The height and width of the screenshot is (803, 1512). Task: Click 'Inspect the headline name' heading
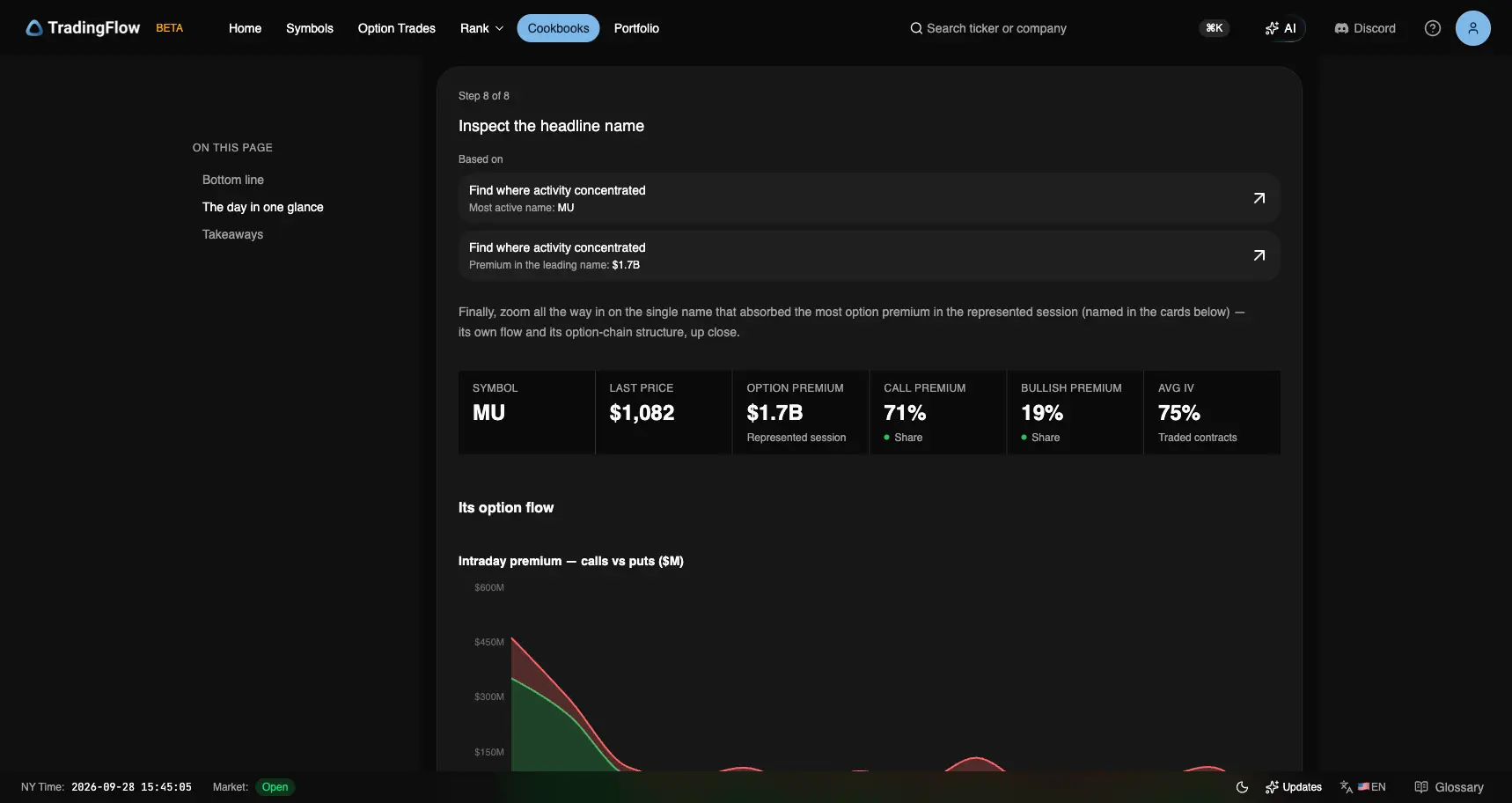(x=551, y=126)
